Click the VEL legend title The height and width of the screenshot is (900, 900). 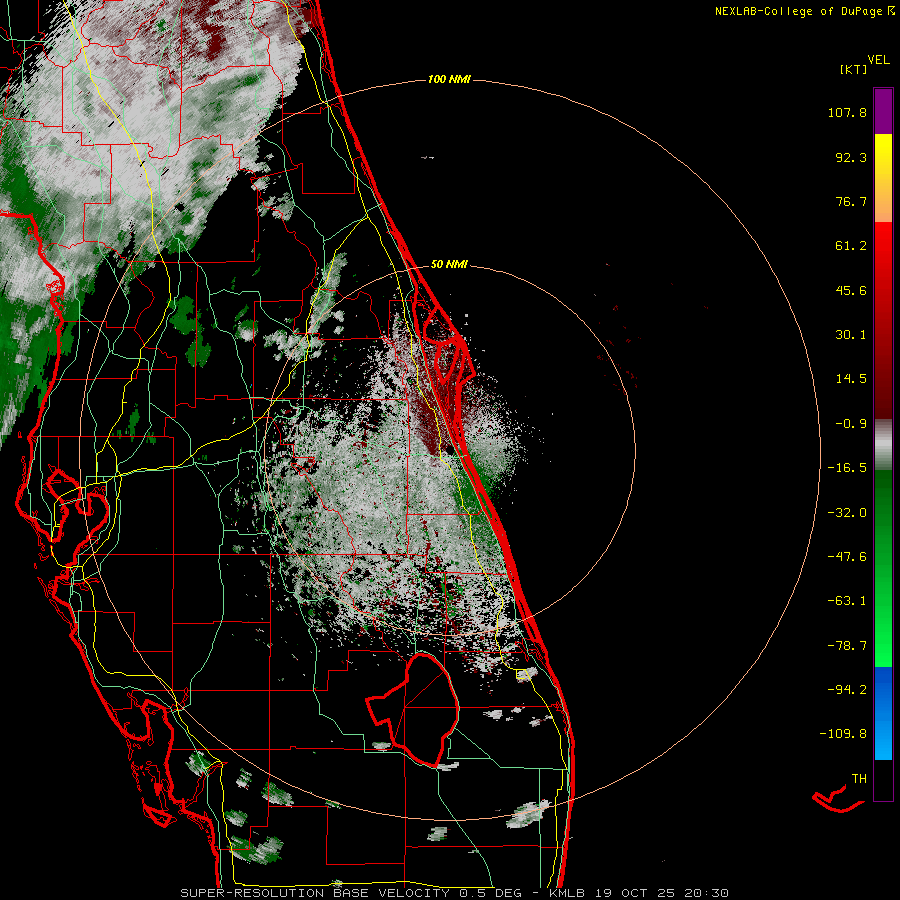point(878,60)
